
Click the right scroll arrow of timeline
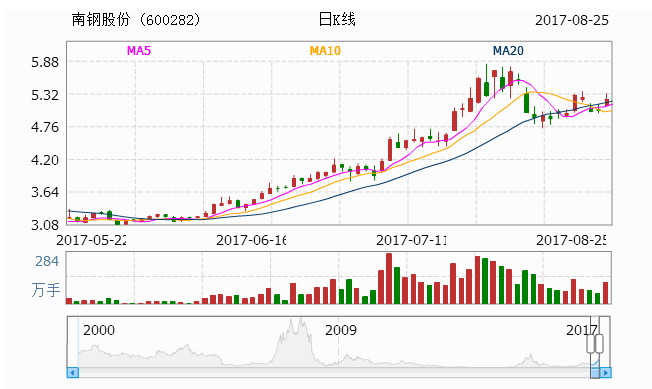click(x=605, y=372)
